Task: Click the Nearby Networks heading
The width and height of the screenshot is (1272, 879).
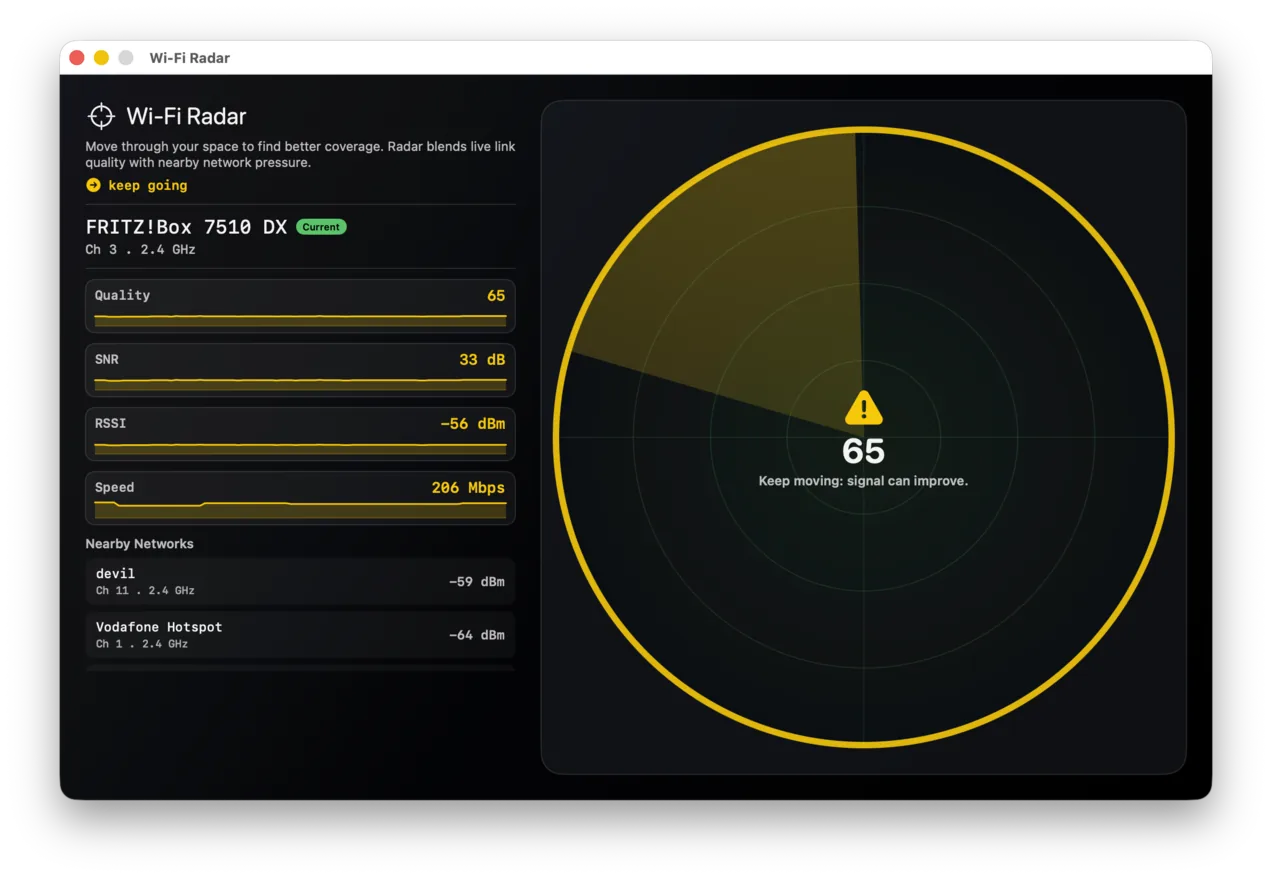Action: pyautogui.click(x=139, y=544)
